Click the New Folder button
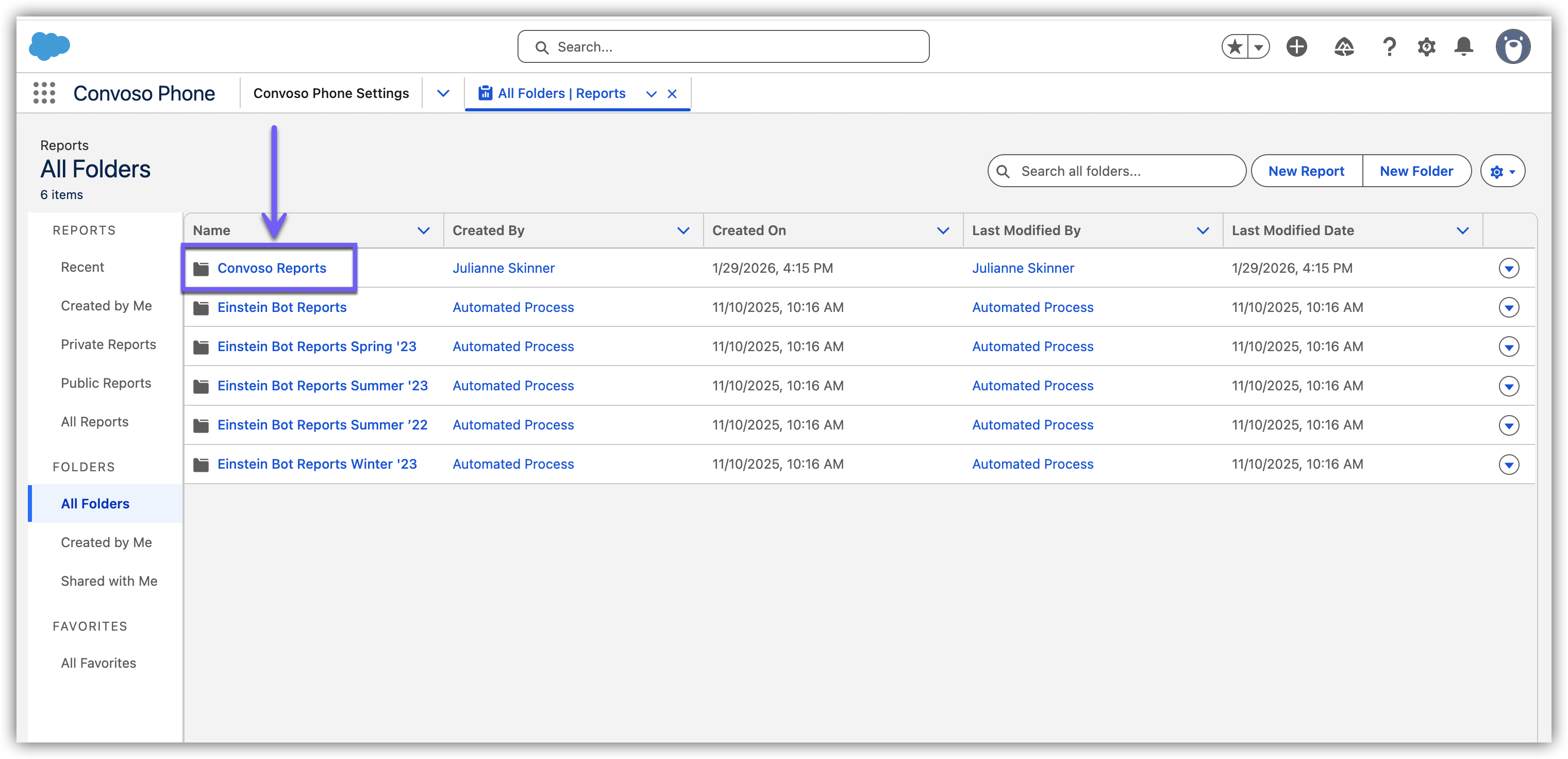Viewport: 1568px width, 759px height. 1416,172
